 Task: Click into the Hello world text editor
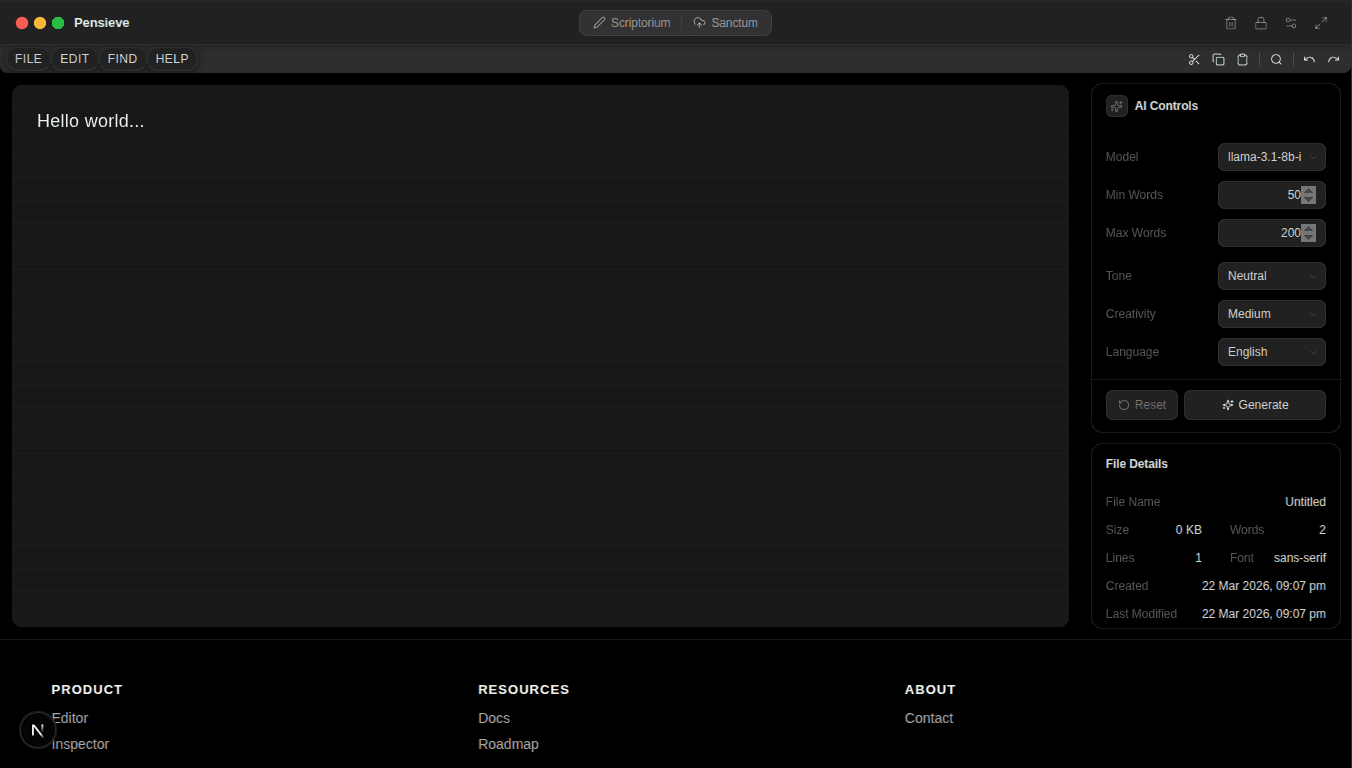[540, 356]
